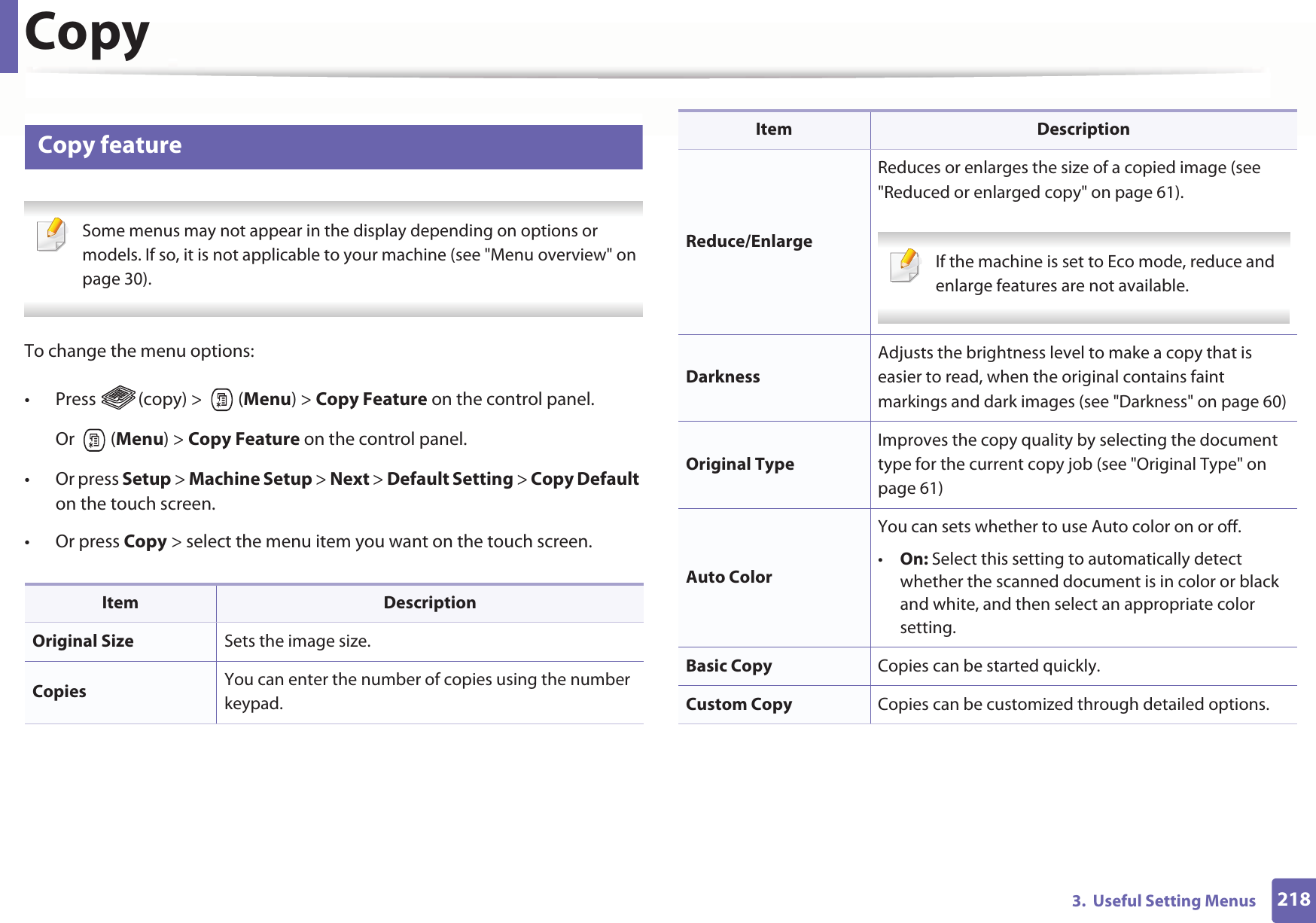This screenshot has height=923, width=1316.
Task: Follow the "Darkness" on page 60 reference
Action: click(x=1199, y=401)
